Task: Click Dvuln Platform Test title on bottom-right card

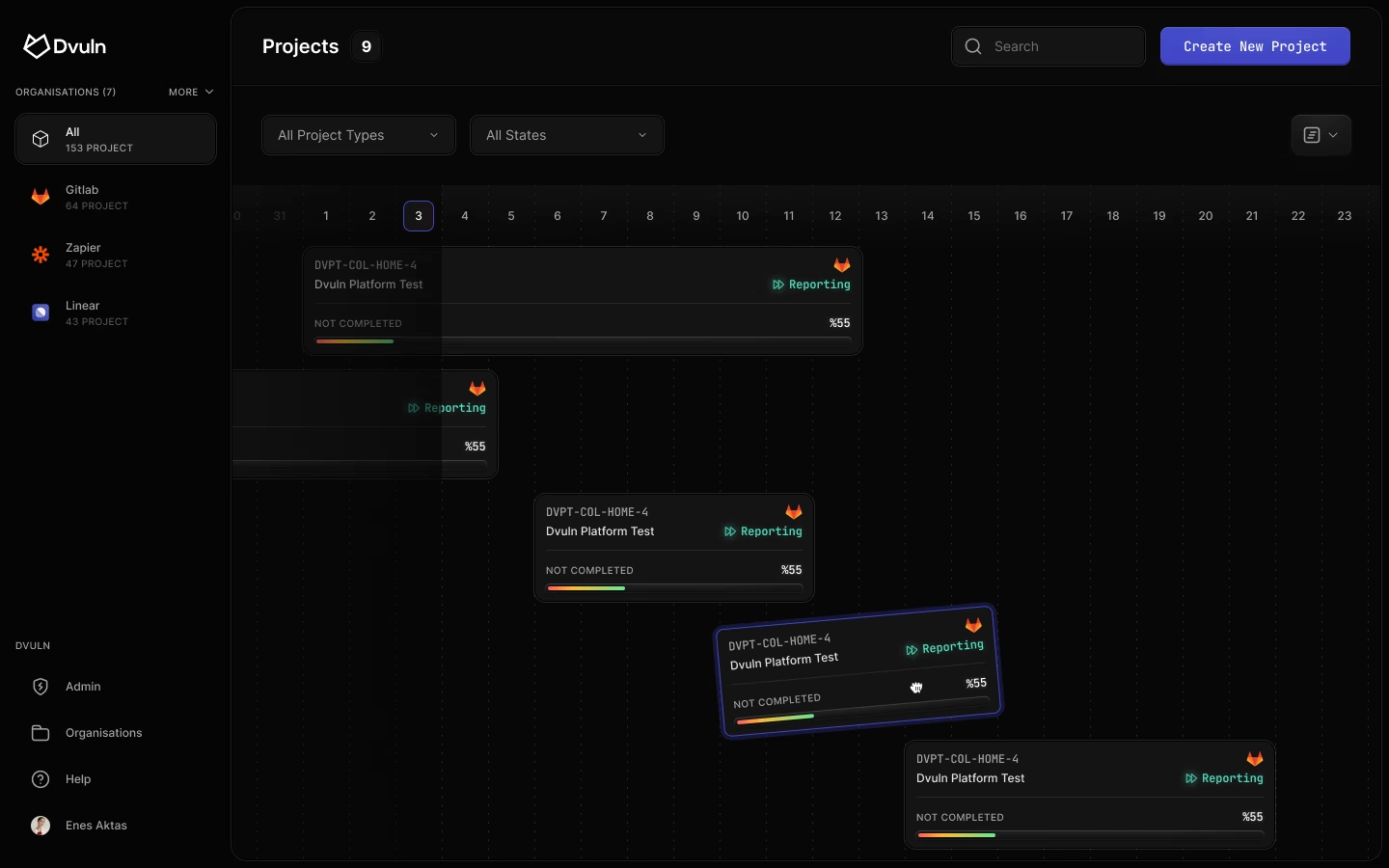Action: (x=970, y=778)
